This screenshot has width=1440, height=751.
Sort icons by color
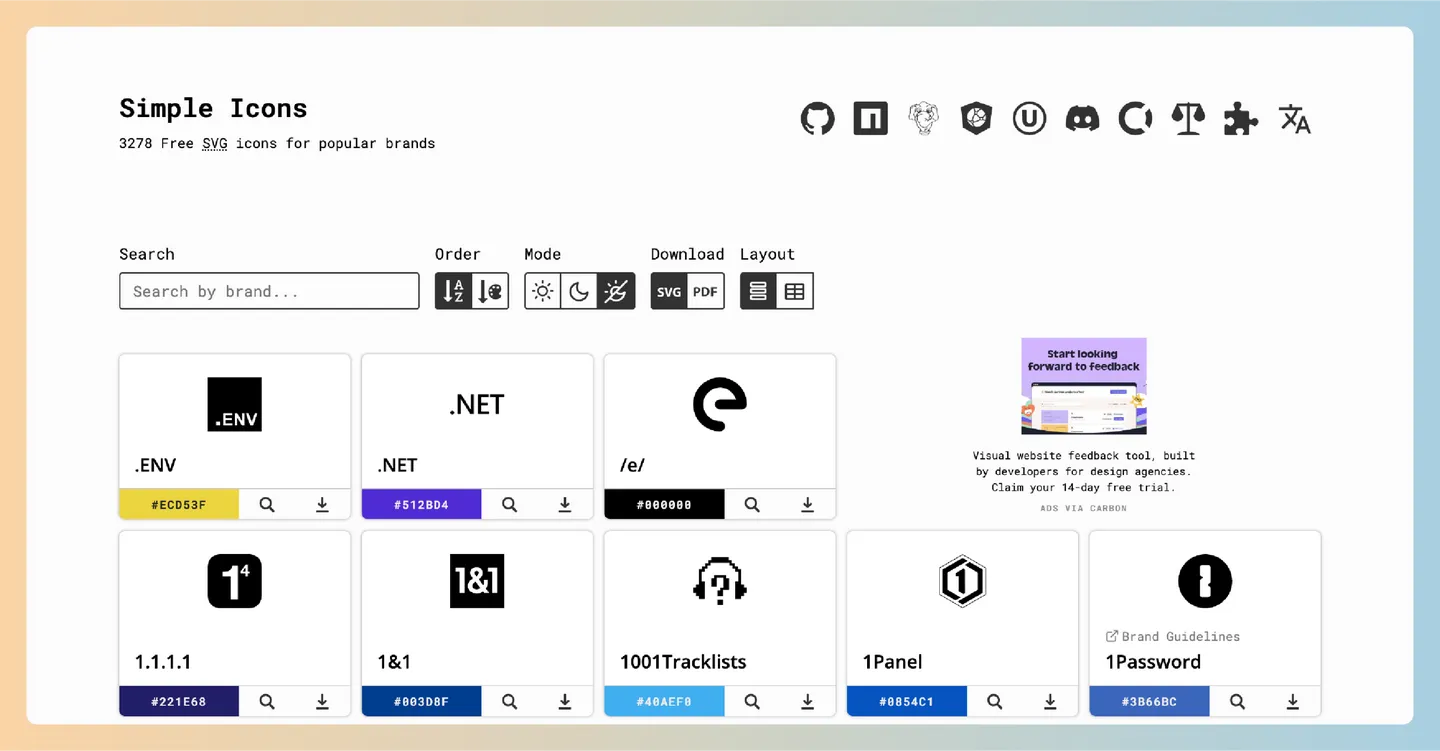(490, 291)
